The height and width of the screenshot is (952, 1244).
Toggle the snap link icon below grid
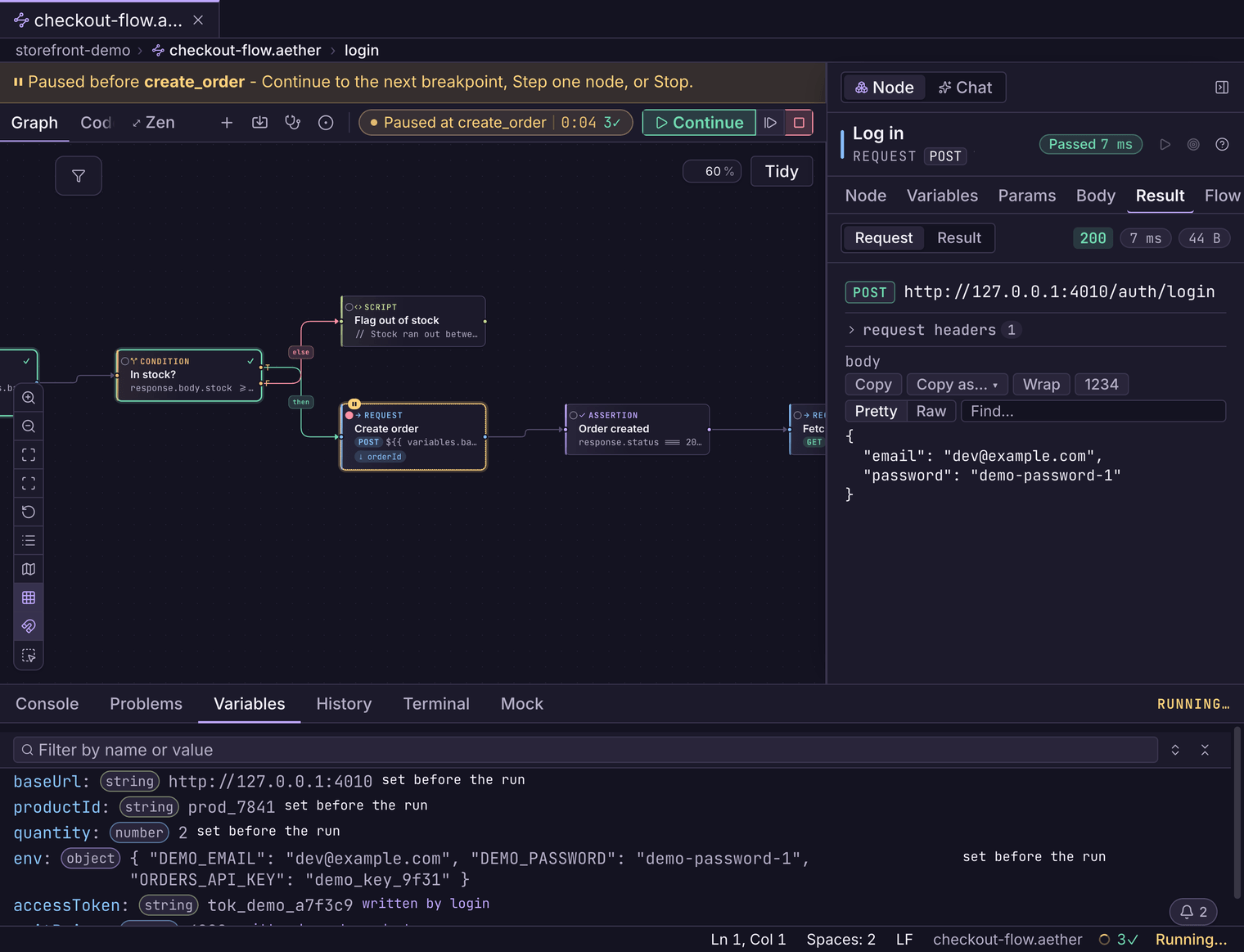pyautogui.click(x=29, y=626)
